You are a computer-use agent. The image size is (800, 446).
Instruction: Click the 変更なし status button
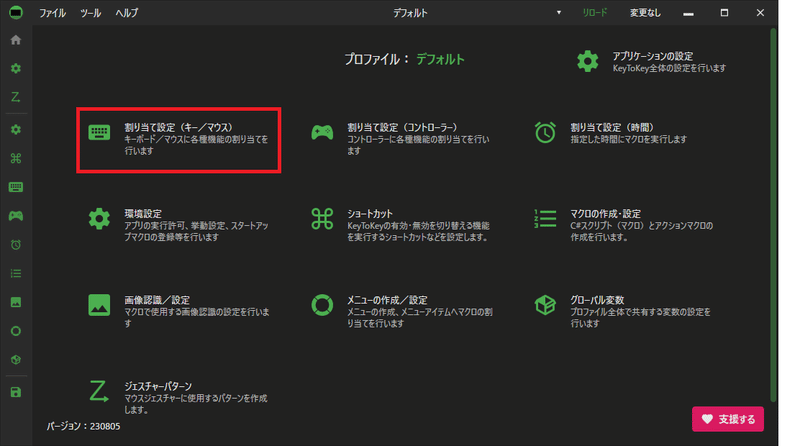[645, 13]
